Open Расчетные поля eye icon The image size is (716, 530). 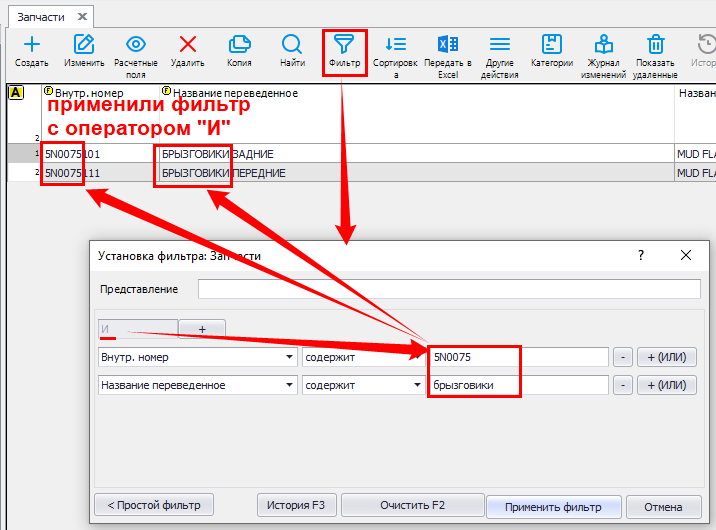coord(136,44)
